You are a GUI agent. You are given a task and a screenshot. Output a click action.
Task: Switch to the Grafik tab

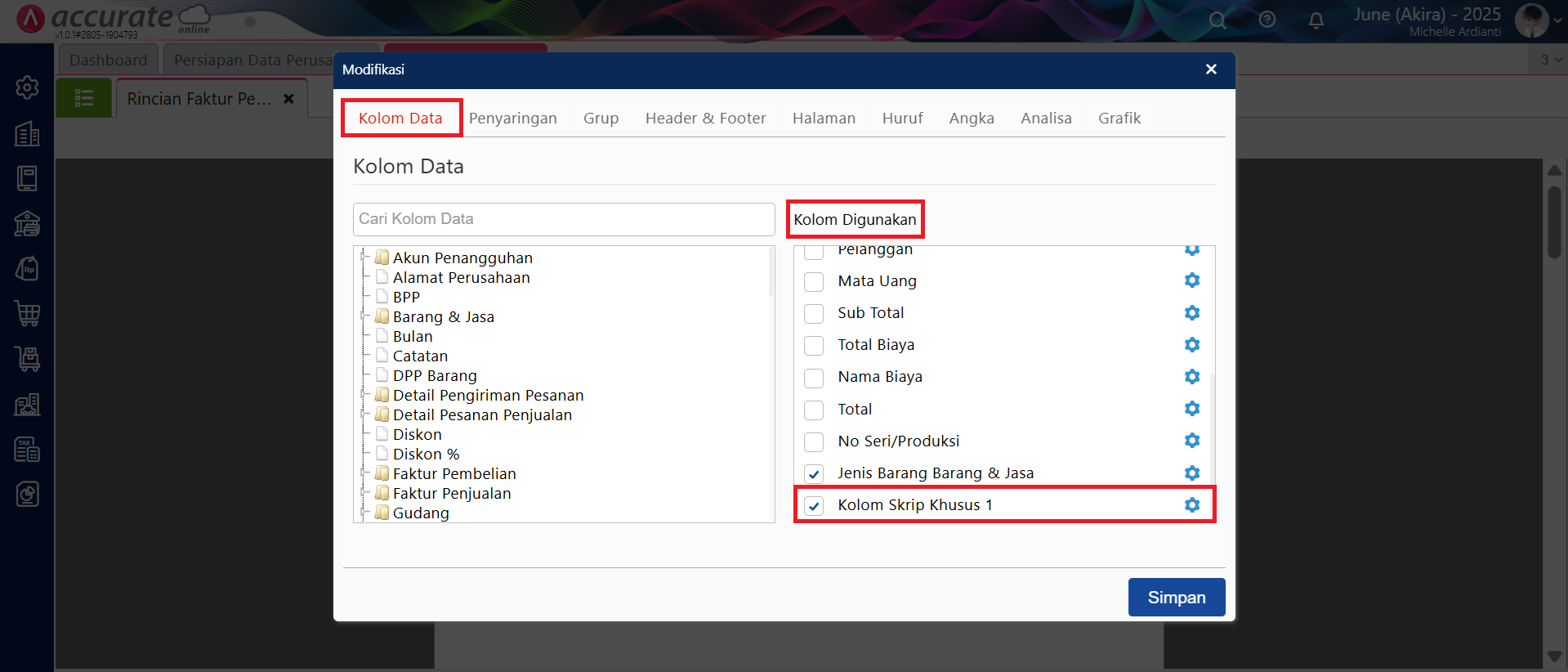click(x=1119, y=118)
